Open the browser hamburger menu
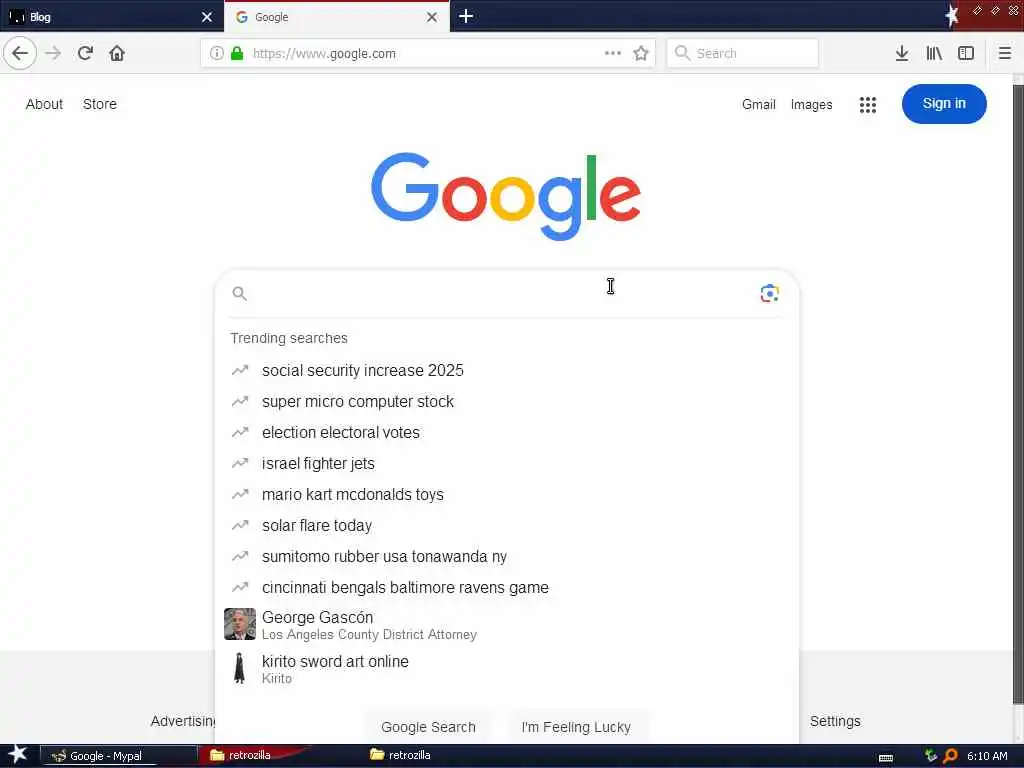1024x768 pixels. pyautogui.click(x=1004, y=54)
